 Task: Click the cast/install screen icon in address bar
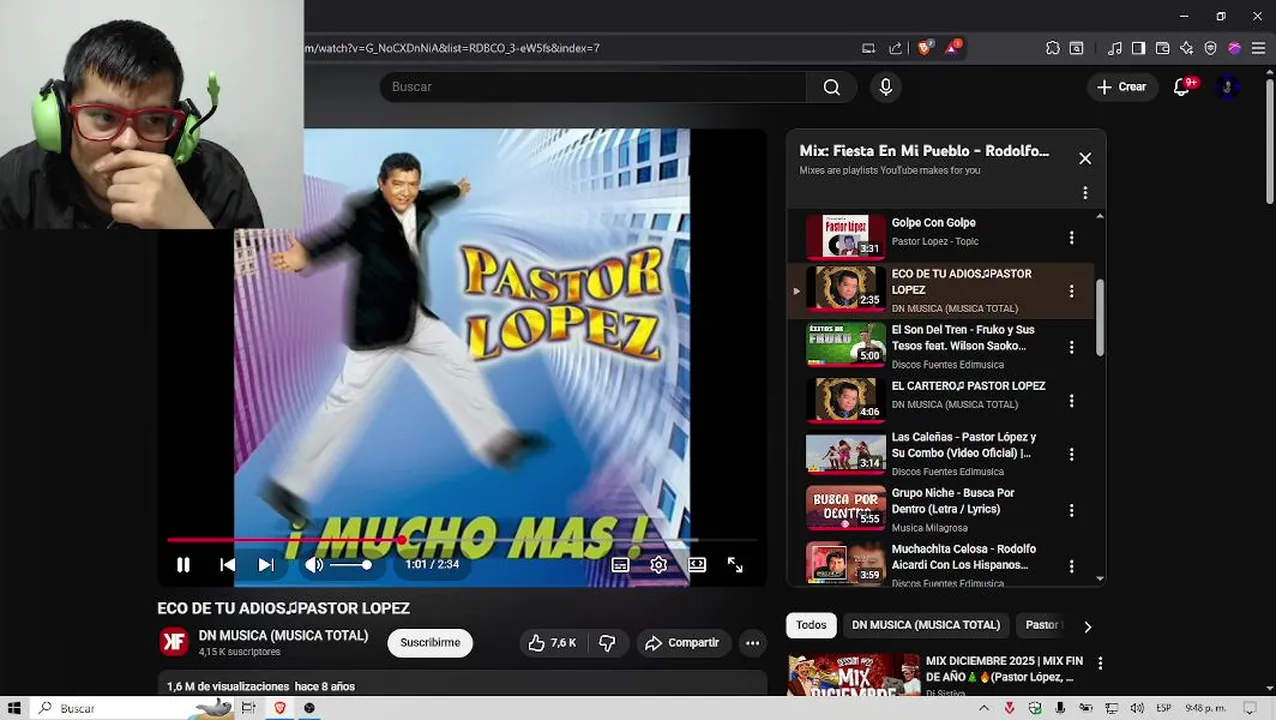click(868, 48)
